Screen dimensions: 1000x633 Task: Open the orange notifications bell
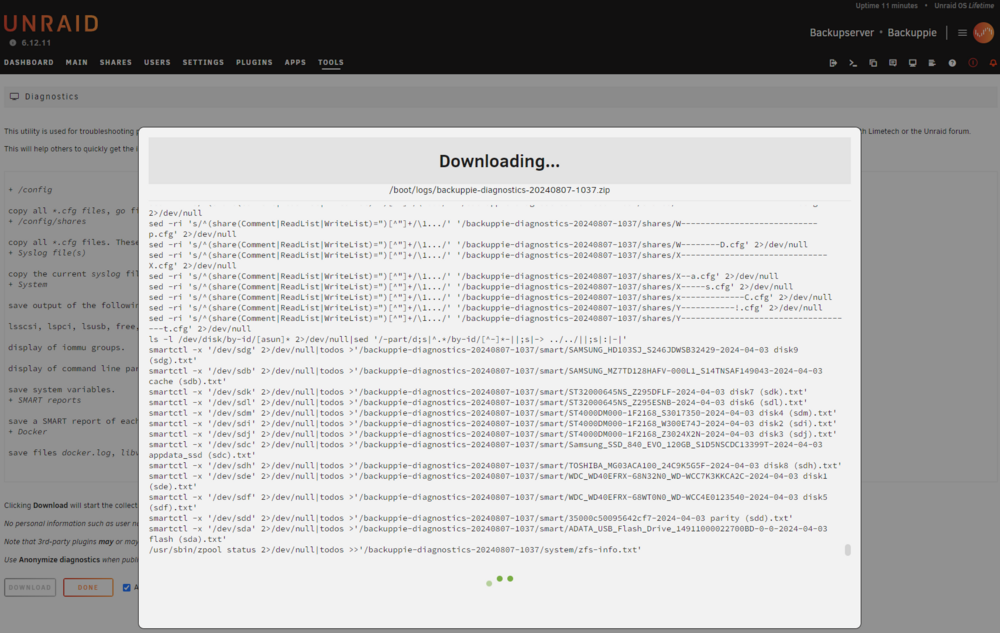[993, 63]
